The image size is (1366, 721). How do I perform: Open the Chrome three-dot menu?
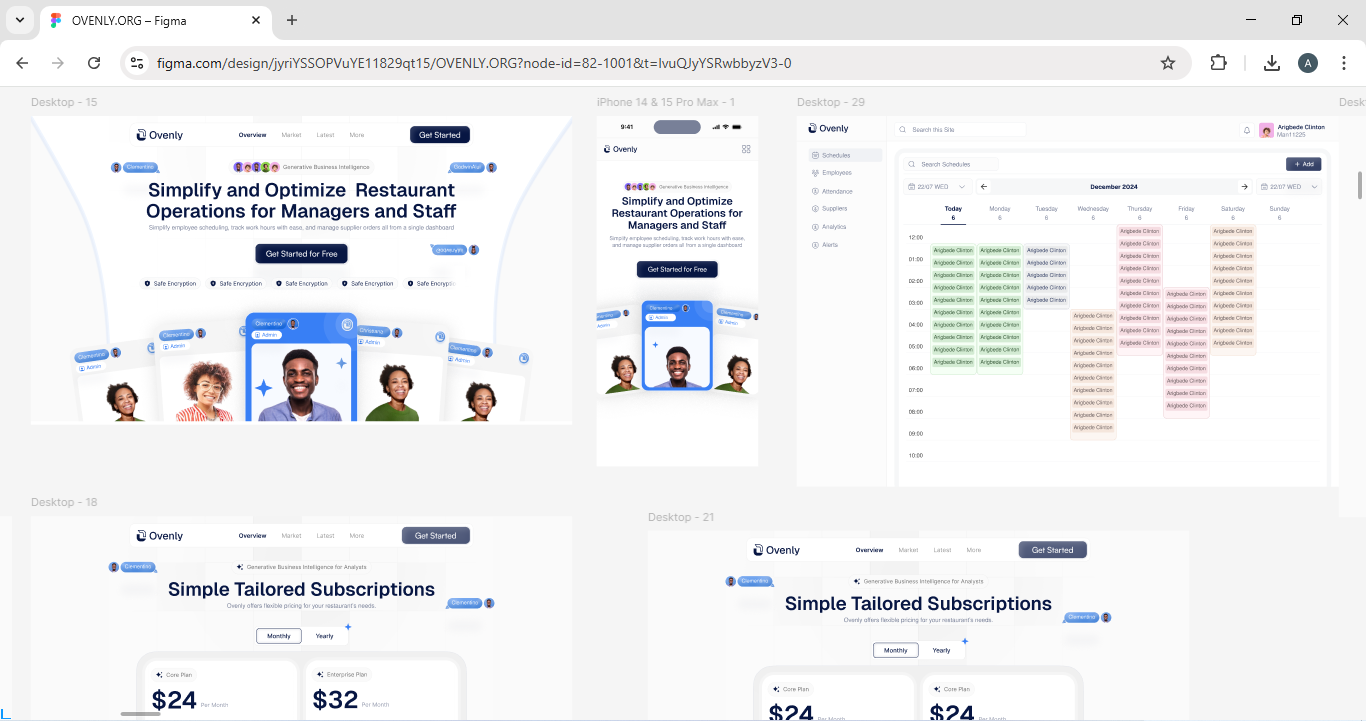pos(1342,63)
